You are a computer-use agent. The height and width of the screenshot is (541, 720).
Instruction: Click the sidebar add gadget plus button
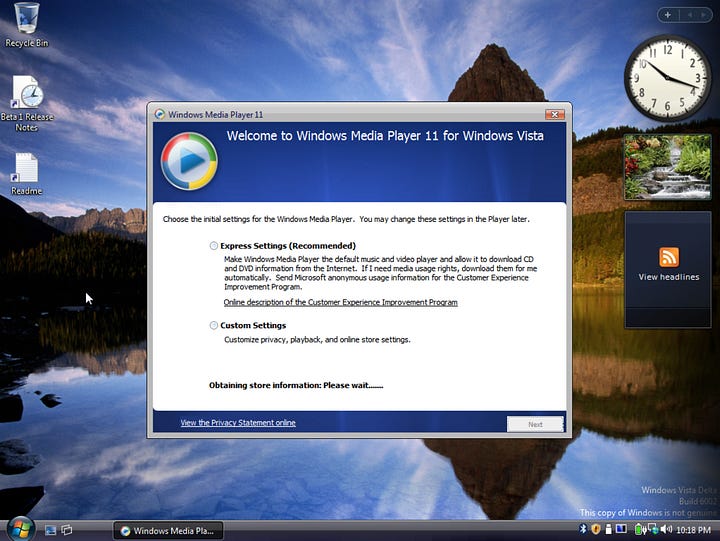668,15
